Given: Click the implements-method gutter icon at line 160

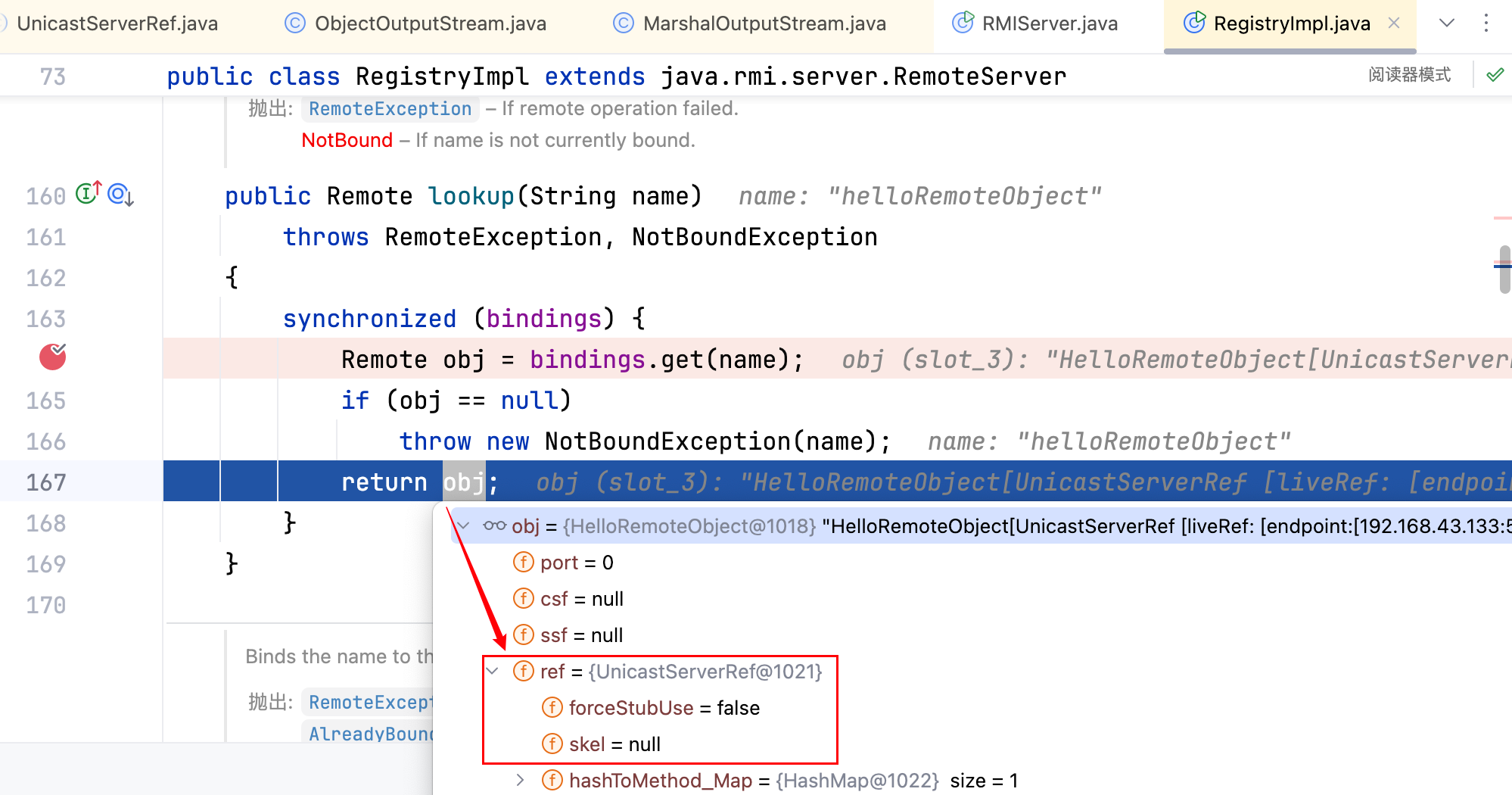Looking at the screenshot, I should tap(88, 195).
